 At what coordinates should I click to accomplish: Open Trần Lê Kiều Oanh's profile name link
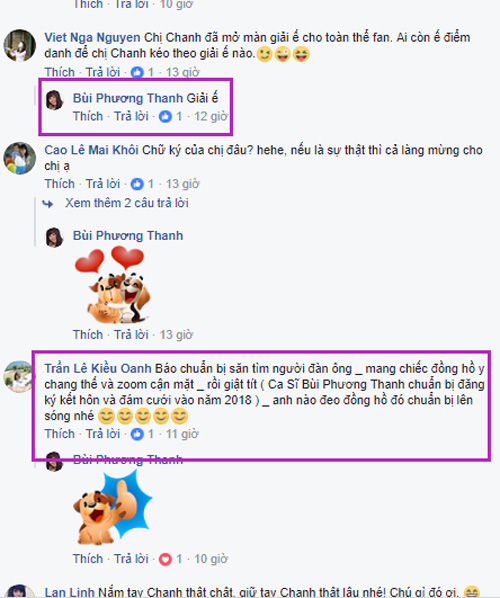[98, 369]
